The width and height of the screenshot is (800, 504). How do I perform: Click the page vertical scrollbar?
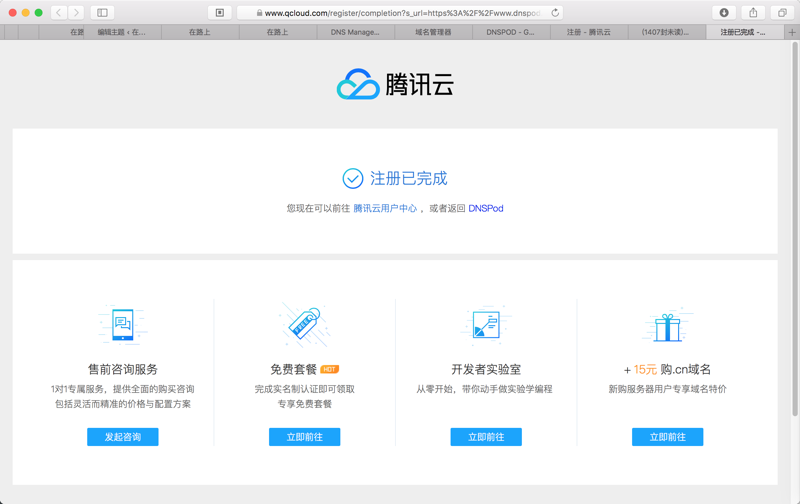[795, 230]
